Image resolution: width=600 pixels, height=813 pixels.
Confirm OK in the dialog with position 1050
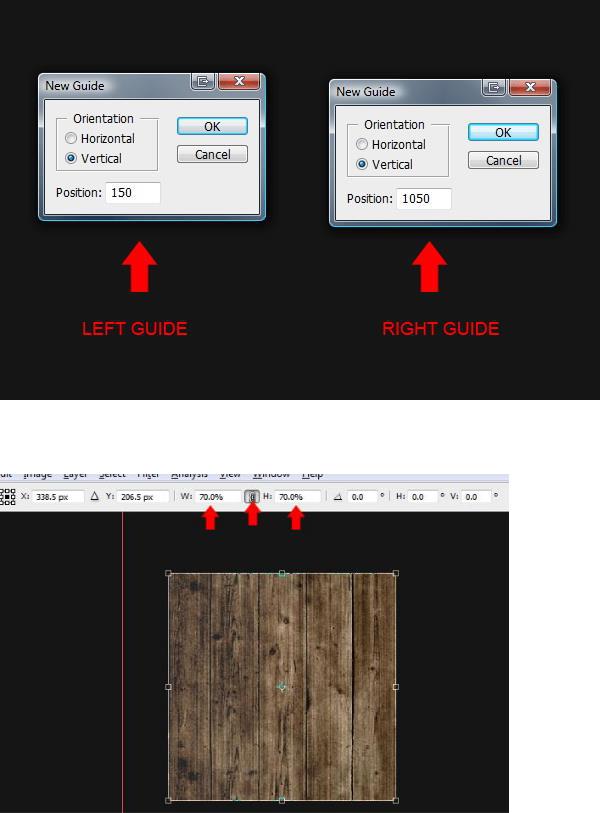[x=503, y=132]
